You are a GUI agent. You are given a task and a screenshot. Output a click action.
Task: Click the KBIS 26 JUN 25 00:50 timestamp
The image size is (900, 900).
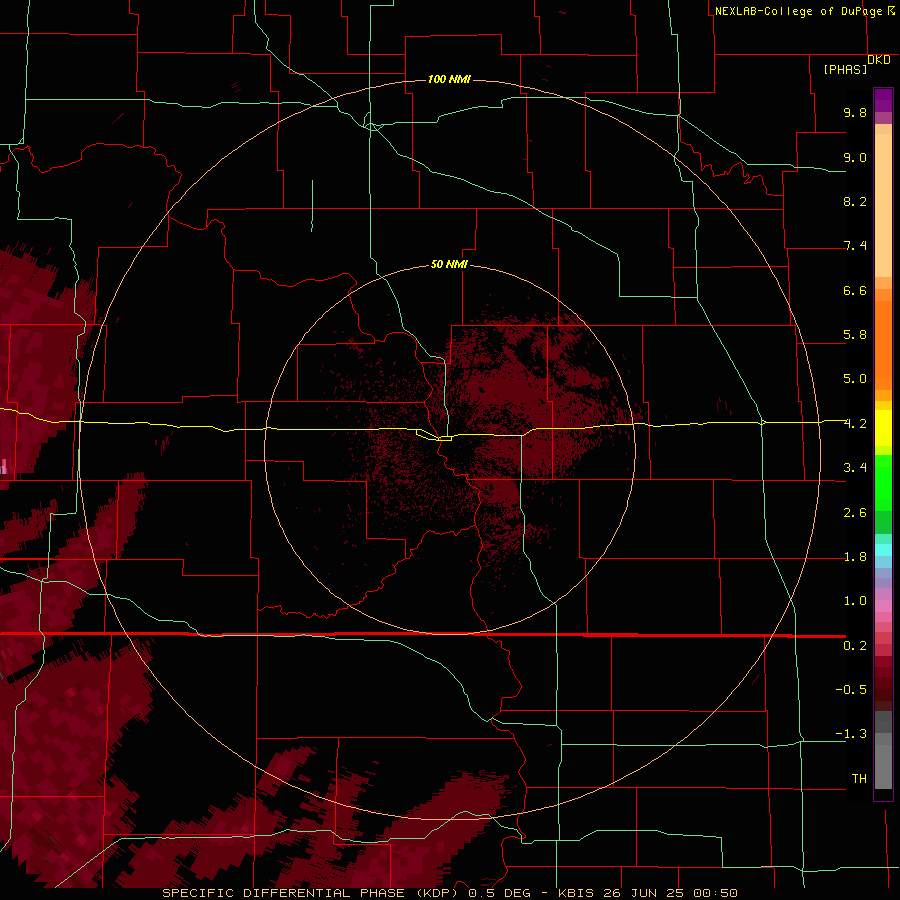[648, 893]
